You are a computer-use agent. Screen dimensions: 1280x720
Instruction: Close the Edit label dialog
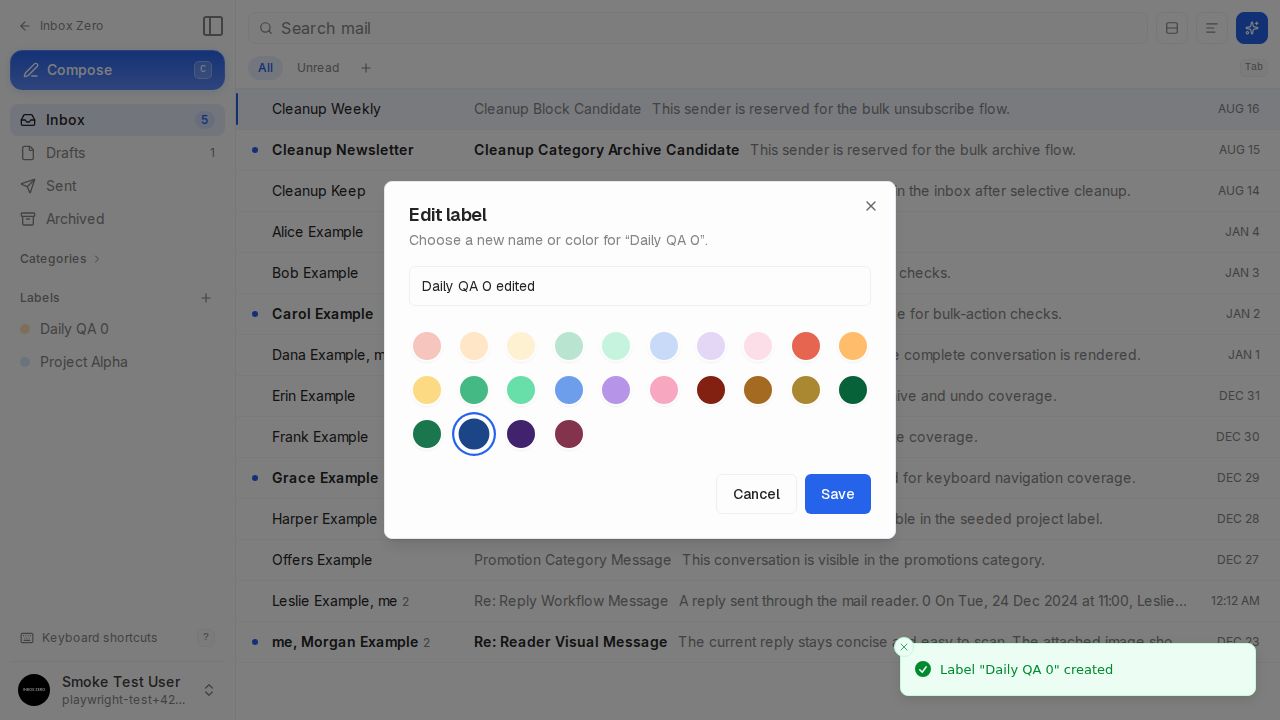871,206
